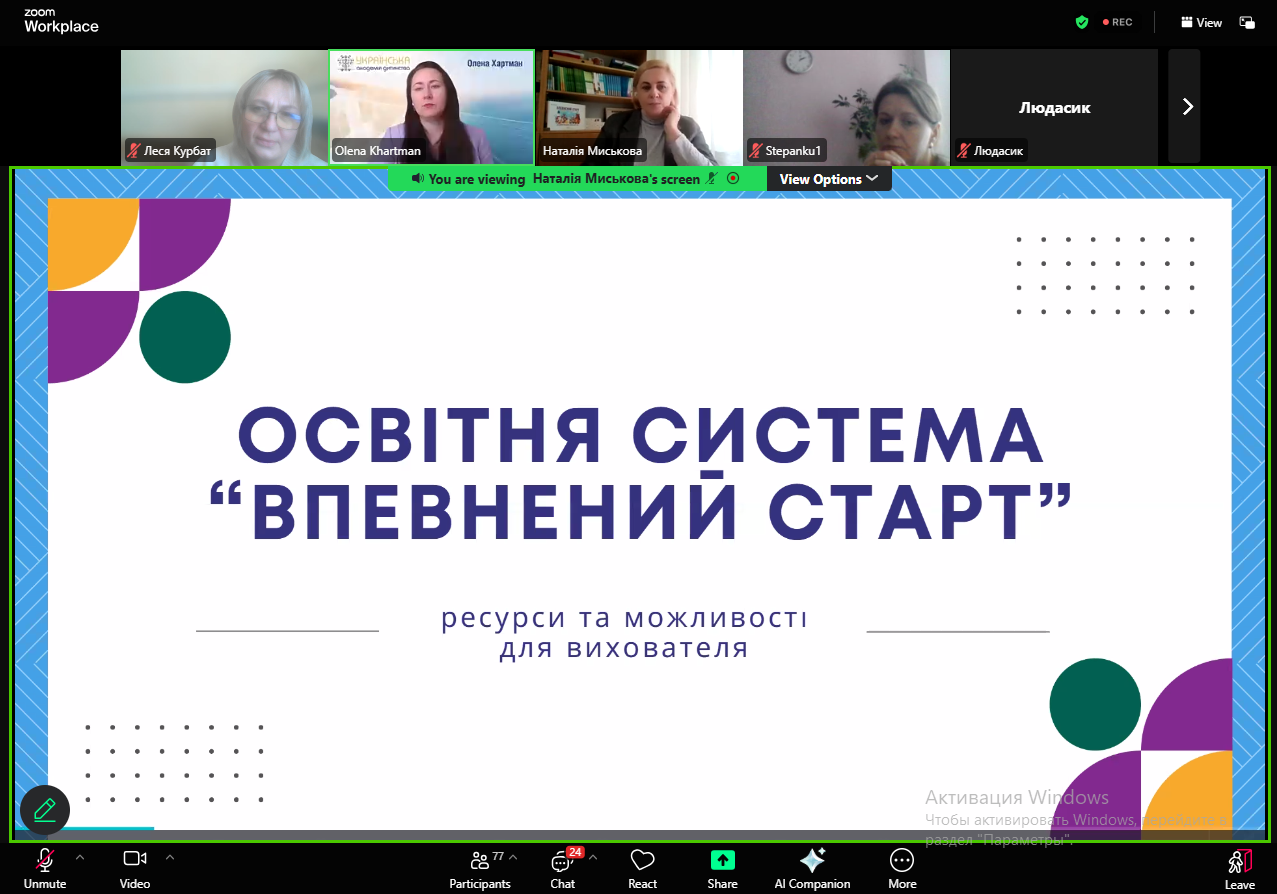Click the green Share screen icon
This screenshot has height=894, width=1277.
(x=722, y=861)
